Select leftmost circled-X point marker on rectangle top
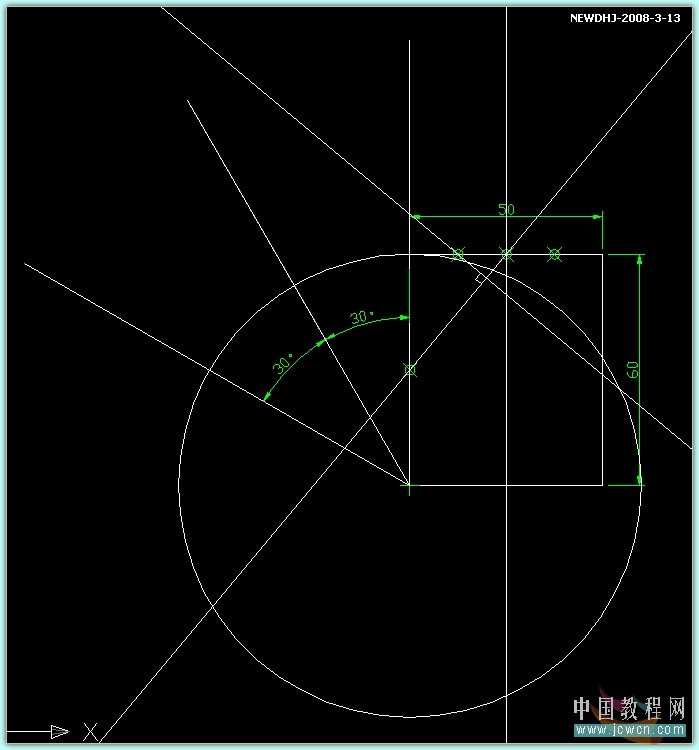Viewport: 699px width, 750px height. click(x=458, y=254)
